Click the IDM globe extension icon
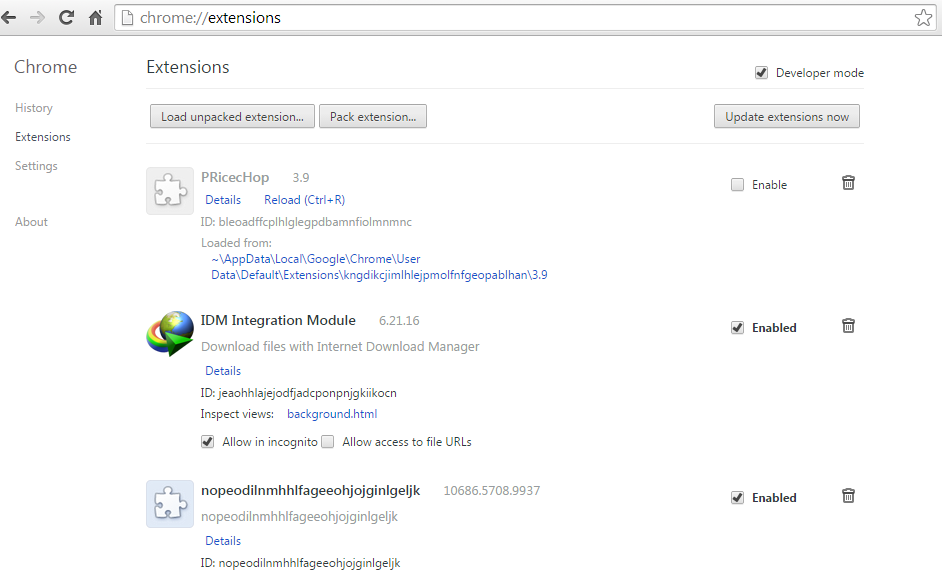The height and width of the screenshot is (571, 942). pos(170,334)
